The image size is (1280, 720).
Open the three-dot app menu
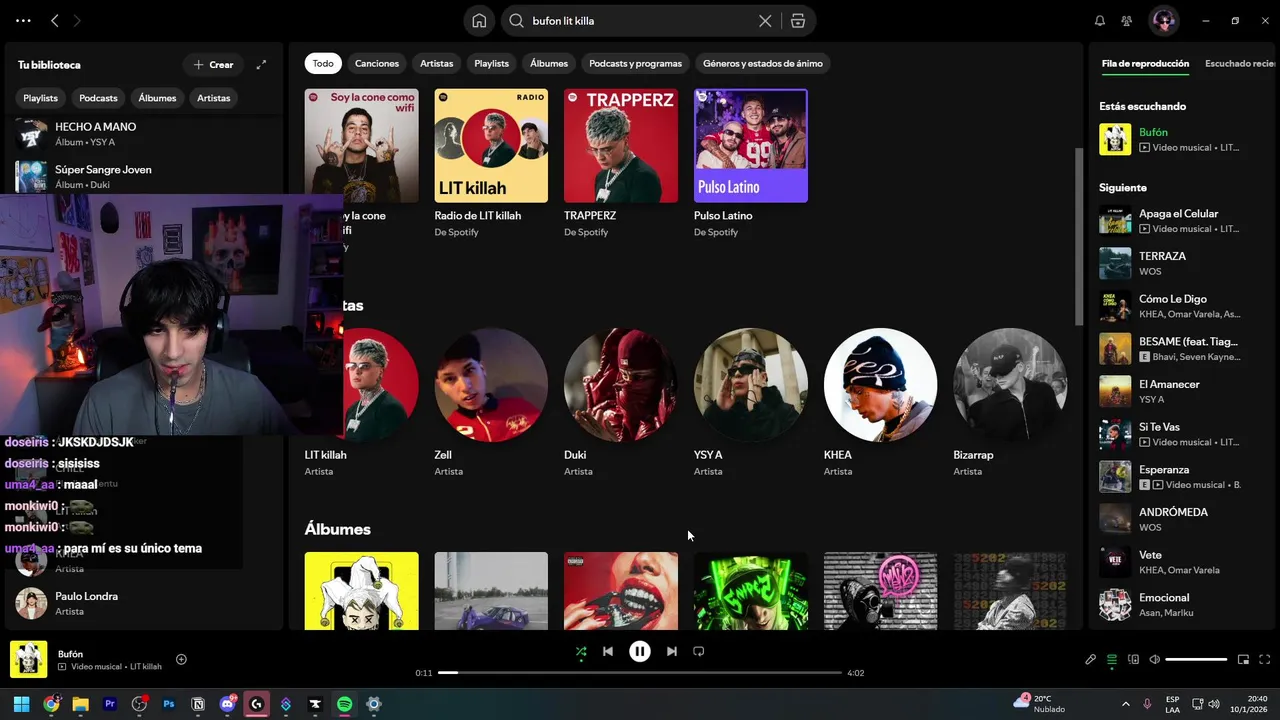pyautogui.click(x=23, y=21)
